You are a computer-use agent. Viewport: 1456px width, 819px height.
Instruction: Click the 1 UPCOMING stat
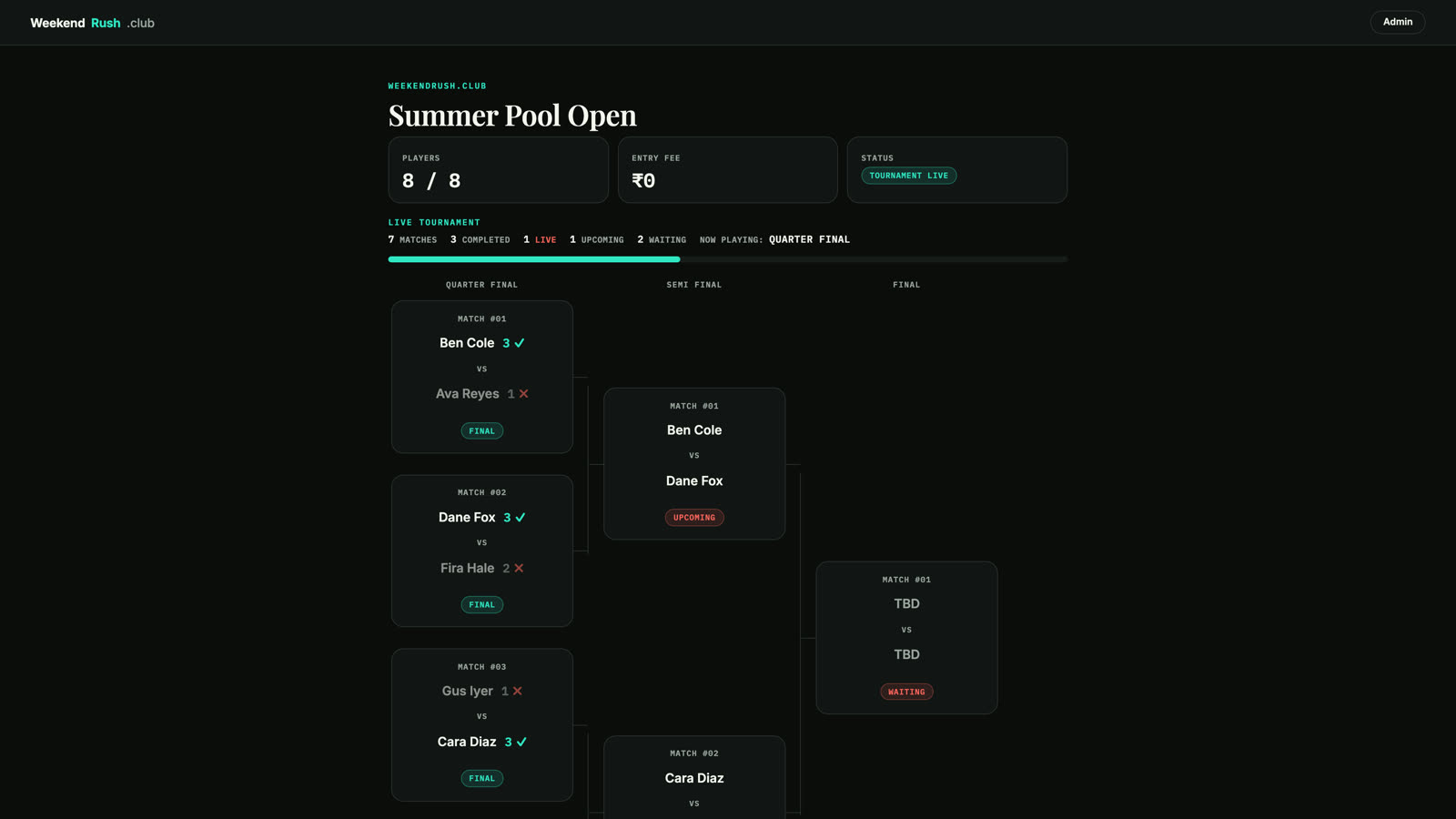pos(597,240)
